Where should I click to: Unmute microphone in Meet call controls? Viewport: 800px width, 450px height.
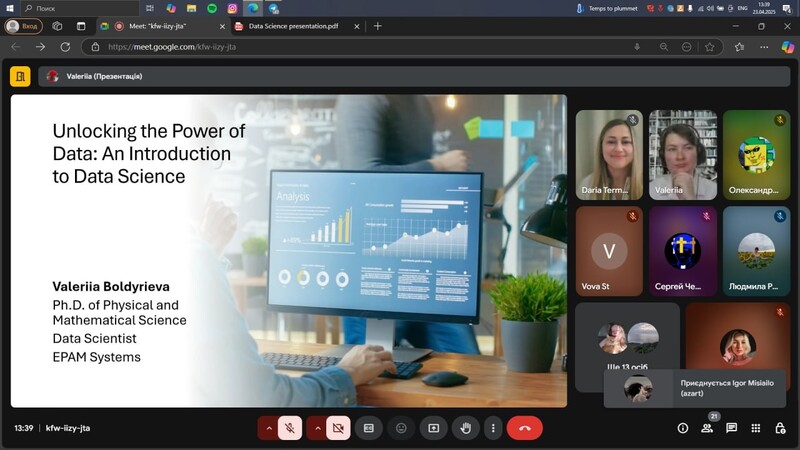[290, 428]
